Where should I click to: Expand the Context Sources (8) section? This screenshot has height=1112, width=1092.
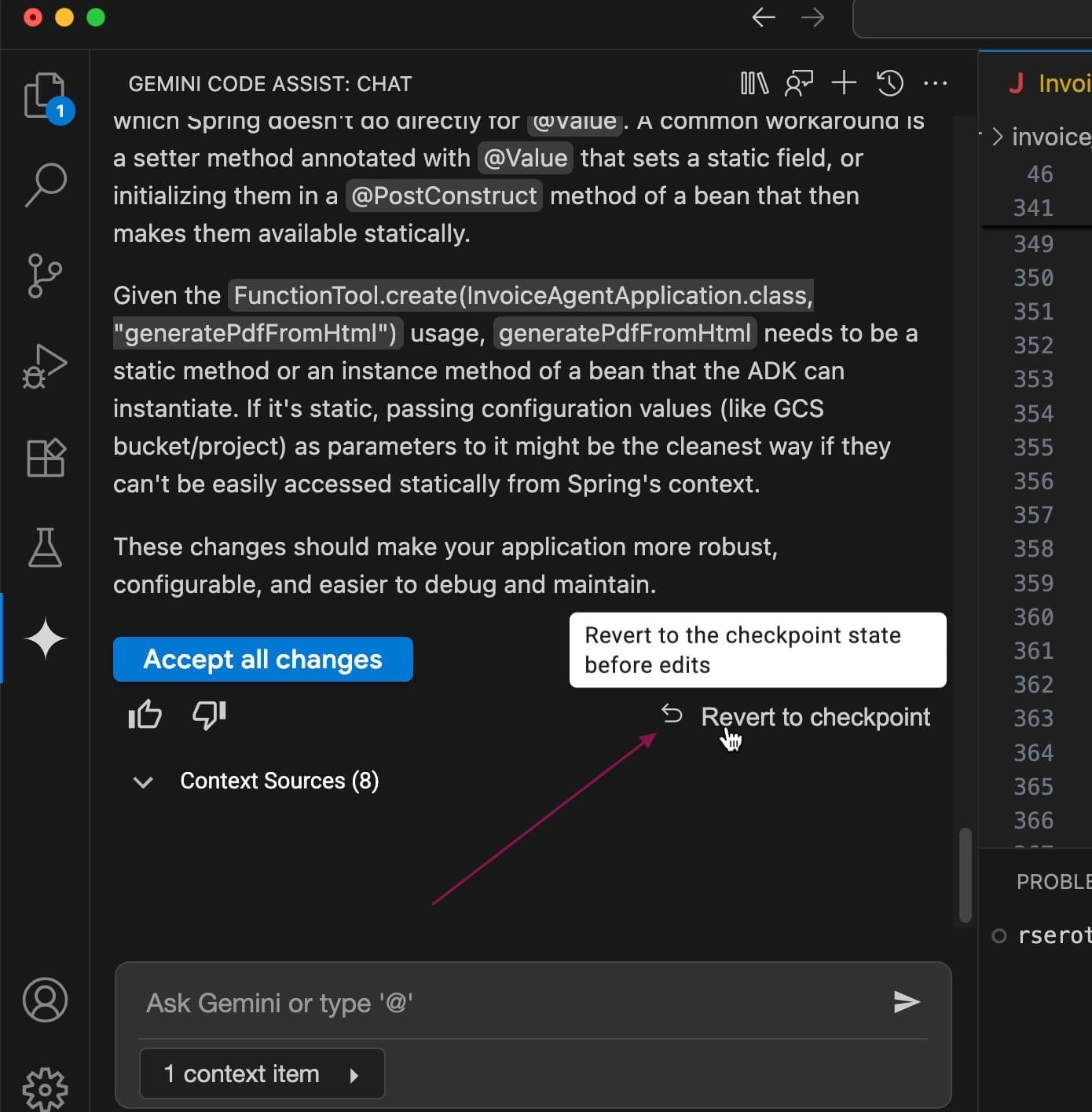[258, 781]
